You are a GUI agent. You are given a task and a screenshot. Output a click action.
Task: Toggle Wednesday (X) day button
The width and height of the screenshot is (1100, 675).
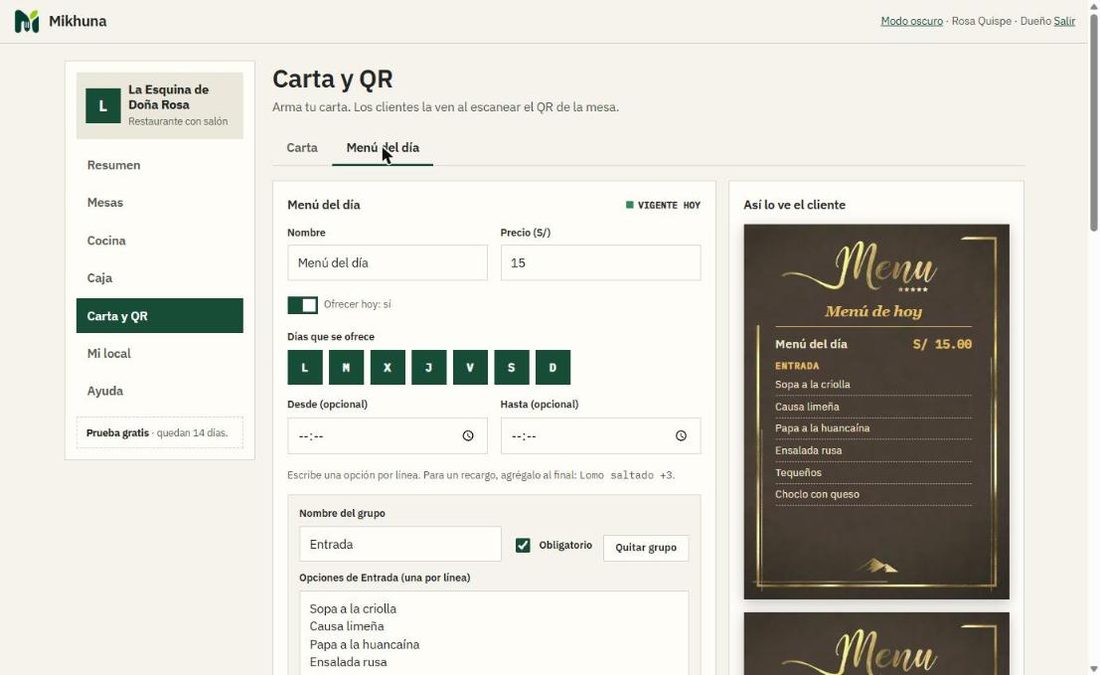[x=387, y=367]
